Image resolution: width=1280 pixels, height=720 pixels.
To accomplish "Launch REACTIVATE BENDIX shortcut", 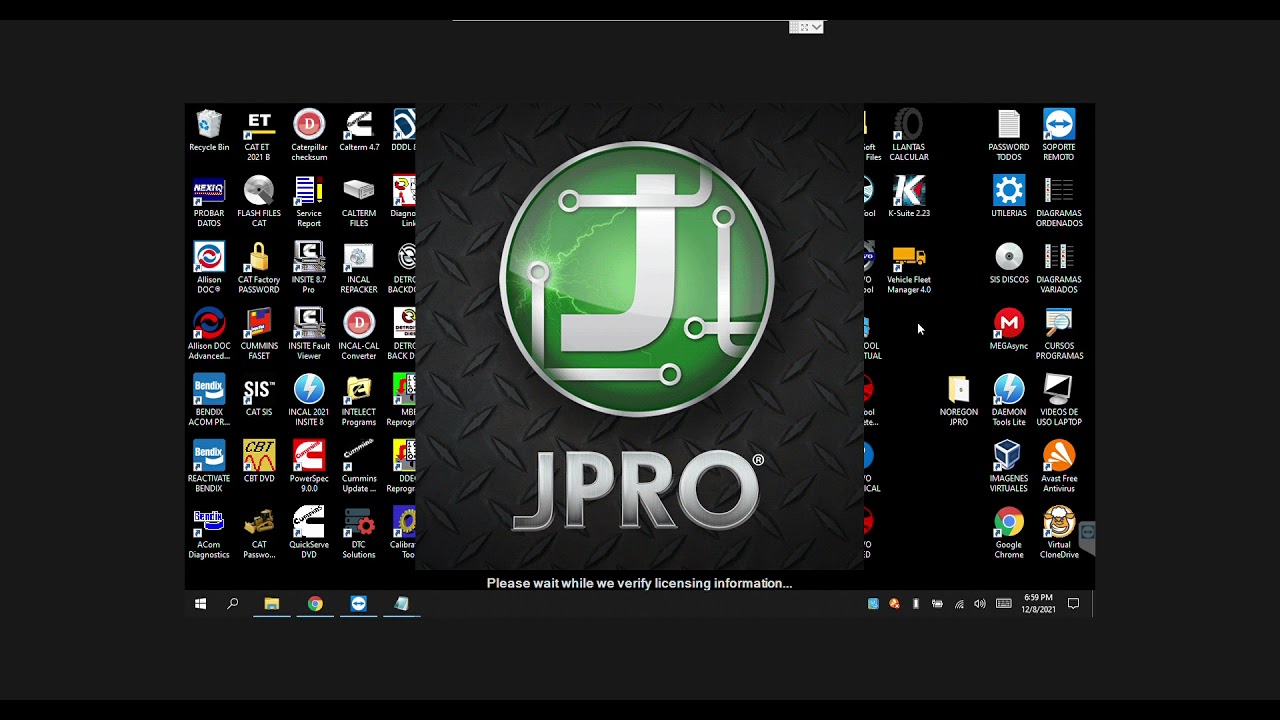I will 209,466.
